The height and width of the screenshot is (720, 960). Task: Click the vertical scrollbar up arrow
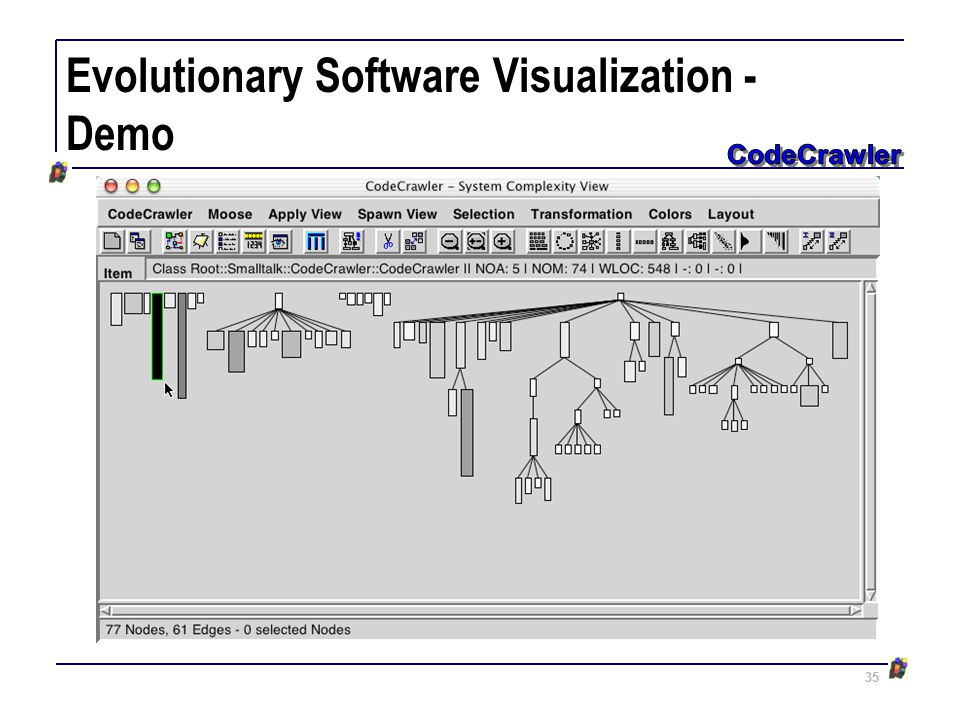pyautogui.click(x=871, y=288)
